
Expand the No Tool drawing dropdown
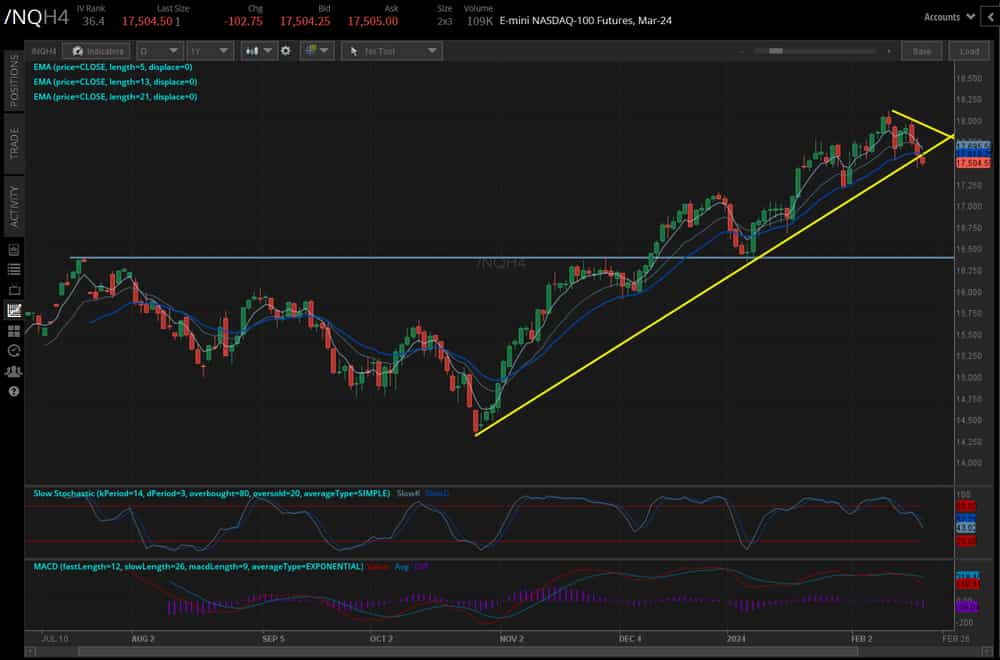point(392,51)
